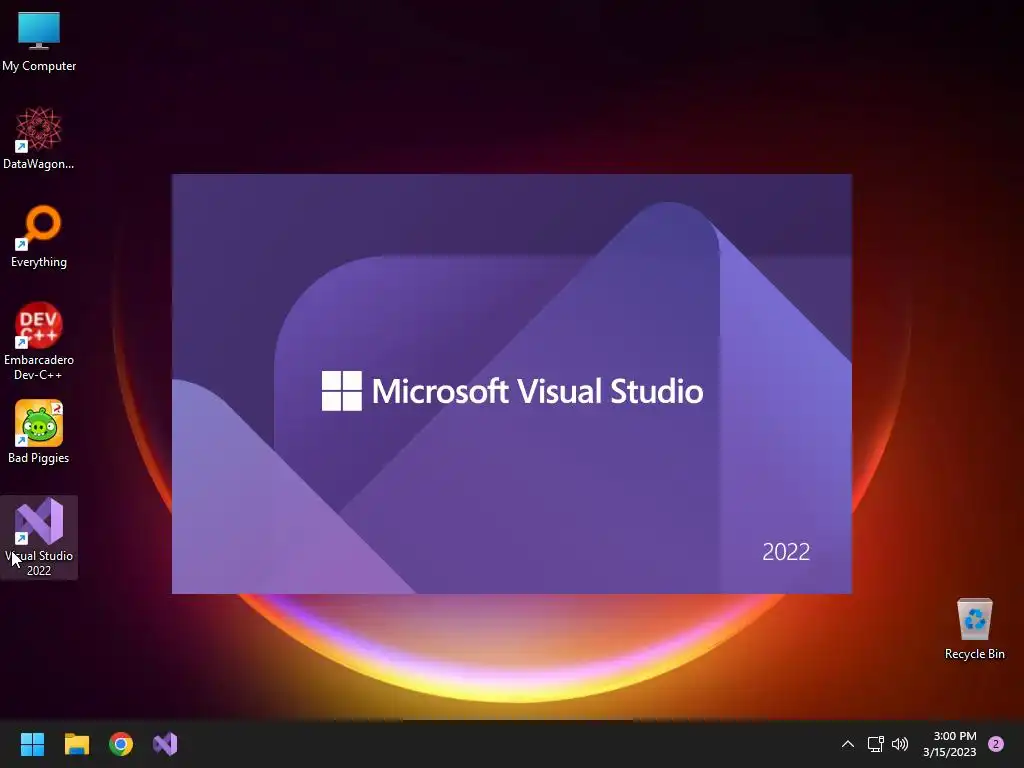Select the DataWagon desktop shortcut
Viewport: 1024px width, 768px height.
[39, 138]
